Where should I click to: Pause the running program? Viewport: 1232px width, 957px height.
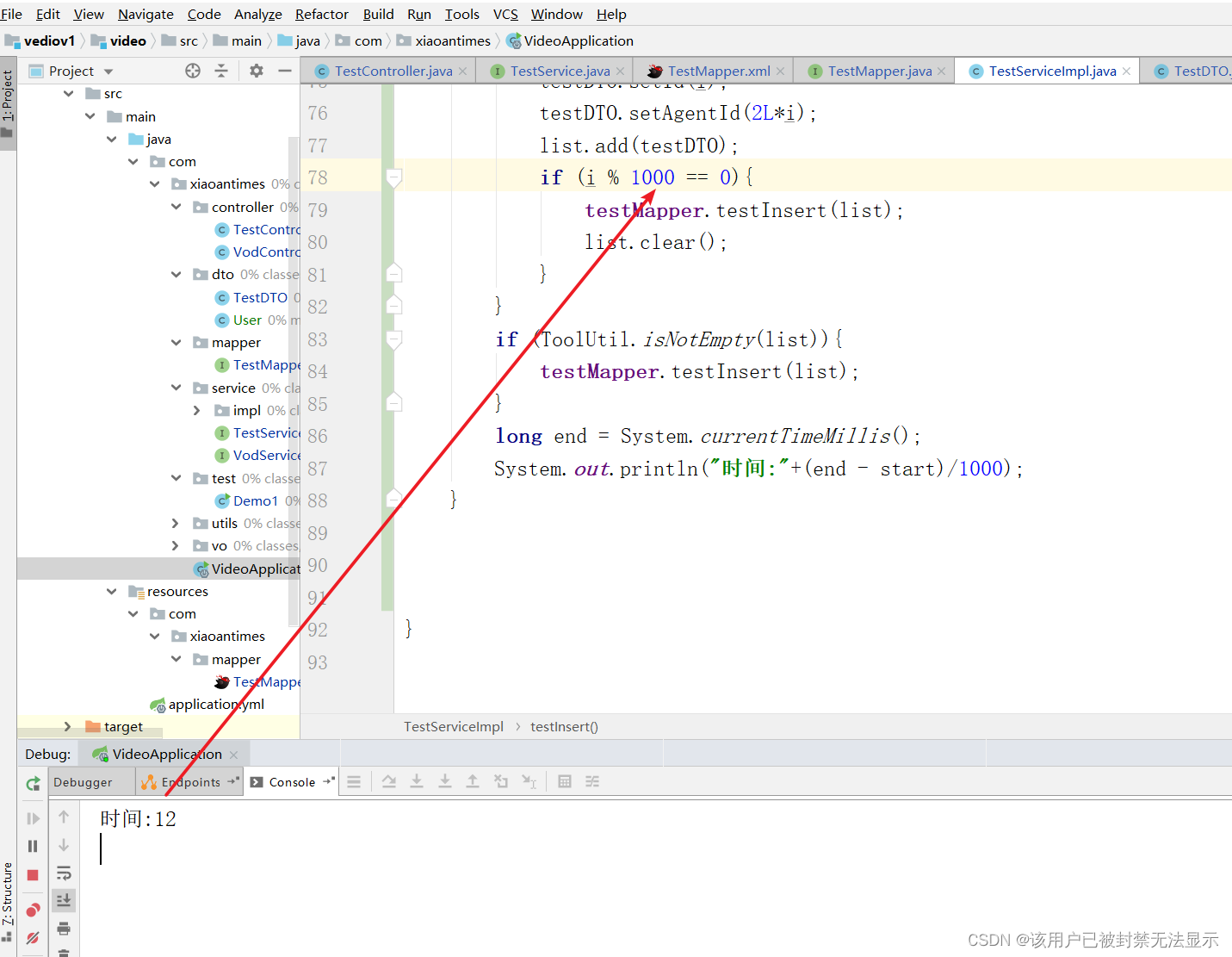(x=33, y=846)
